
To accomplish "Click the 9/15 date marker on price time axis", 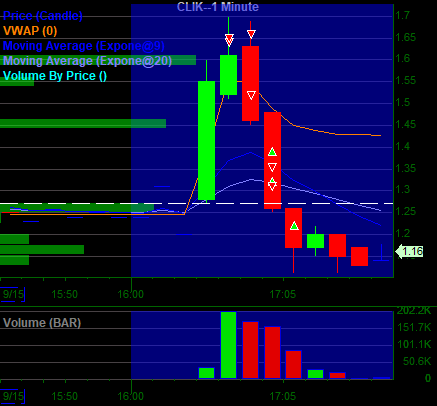I will 13,294.
